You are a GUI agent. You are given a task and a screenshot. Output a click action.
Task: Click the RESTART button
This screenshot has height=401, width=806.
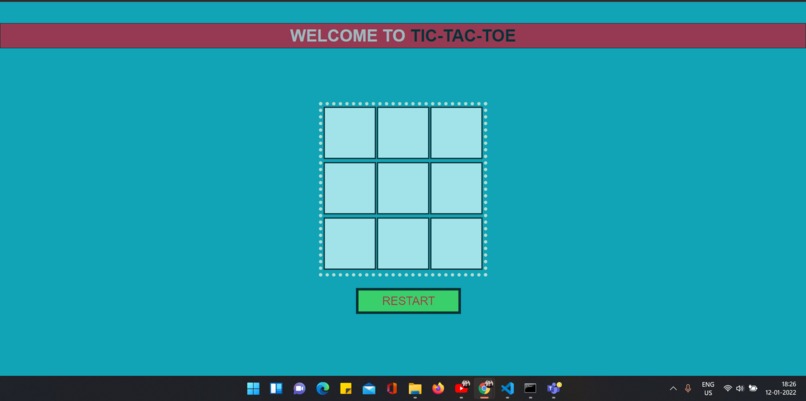point(408,301)
